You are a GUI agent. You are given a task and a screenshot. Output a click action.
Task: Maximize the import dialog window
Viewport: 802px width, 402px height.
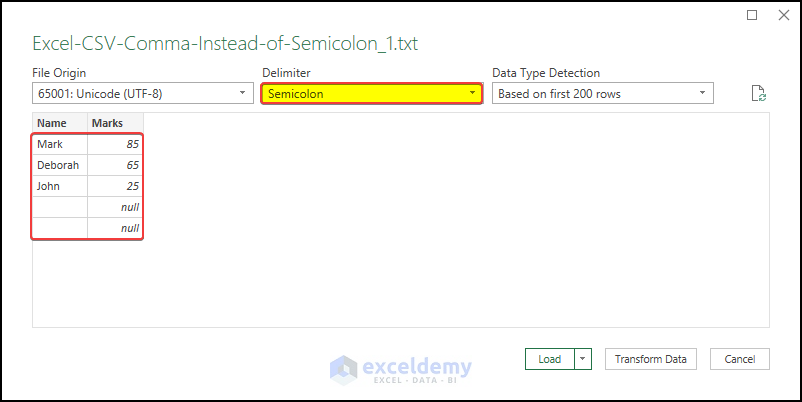pyautogui.click(x=752, y=15)
